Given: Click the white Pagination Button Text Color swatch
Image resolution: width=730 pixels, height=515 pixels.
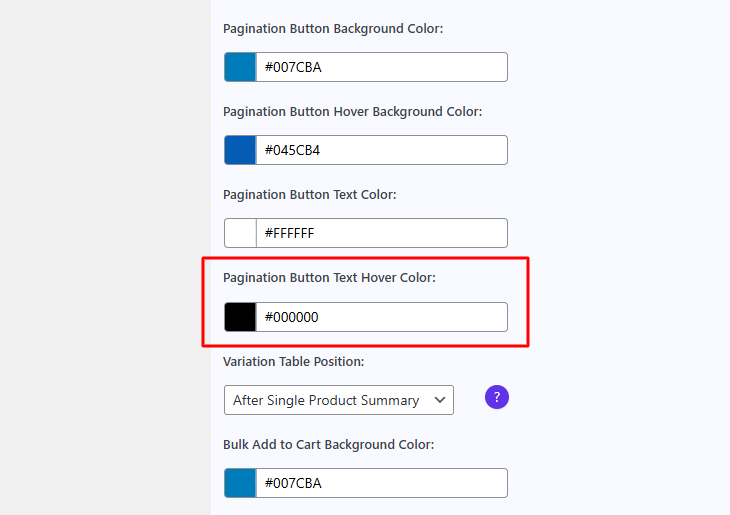Looking at the screenshot, I should coord(240,233).
